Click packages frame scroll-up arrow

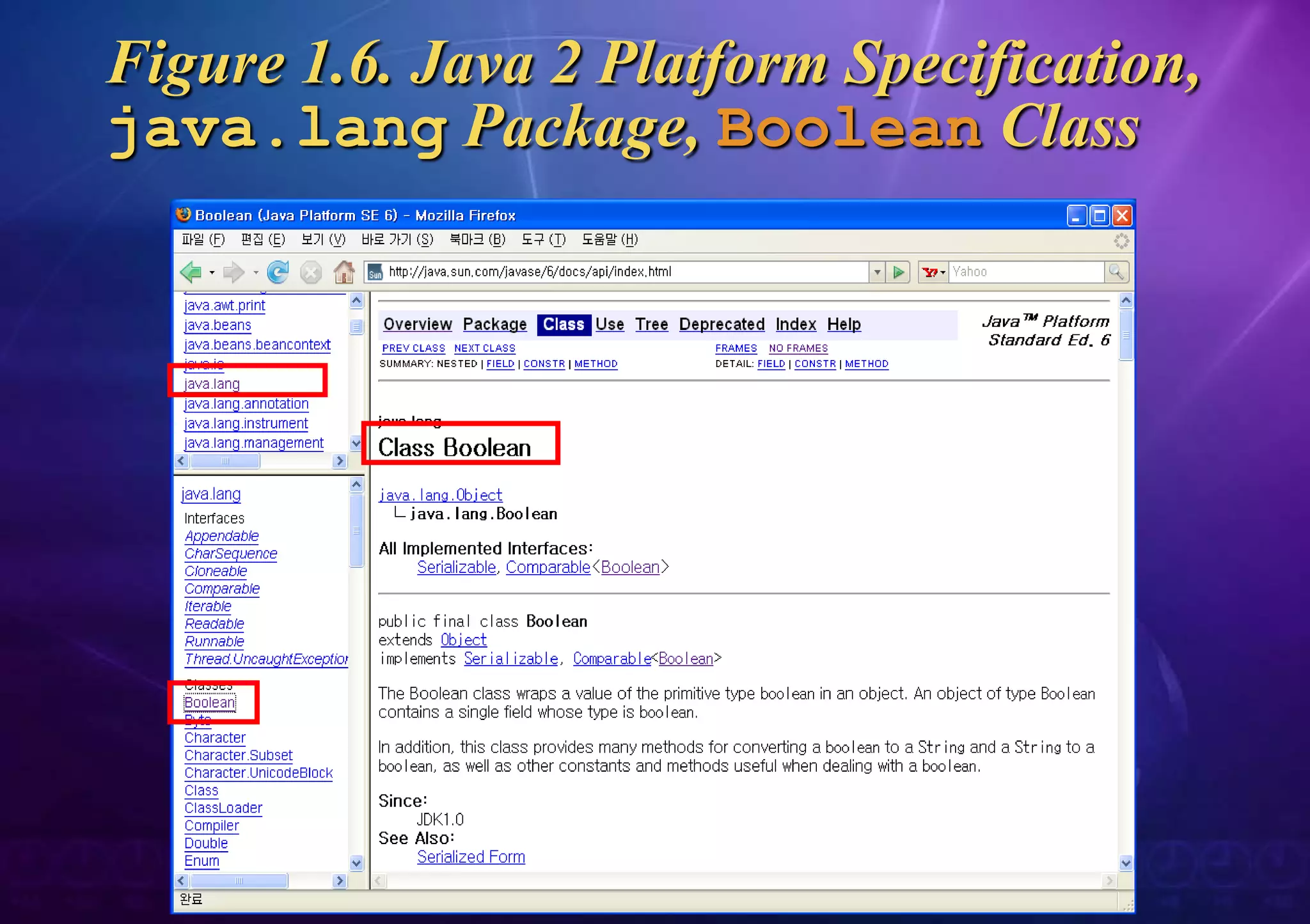pyautogui.click(x=356, y=301)
